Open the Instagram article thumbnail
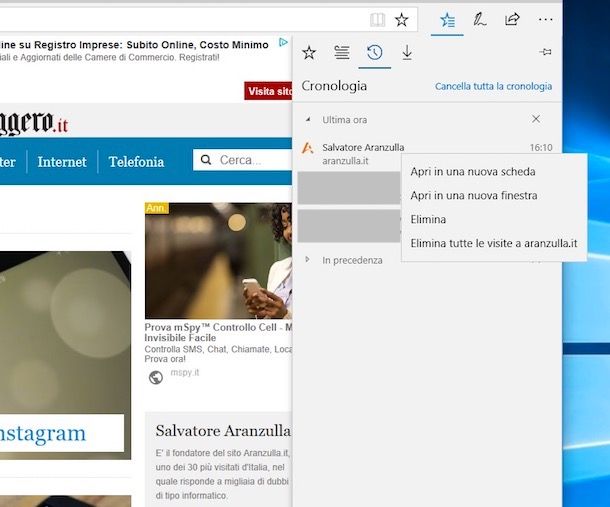The height and width of the screenshot is (507, 610). 65,355
